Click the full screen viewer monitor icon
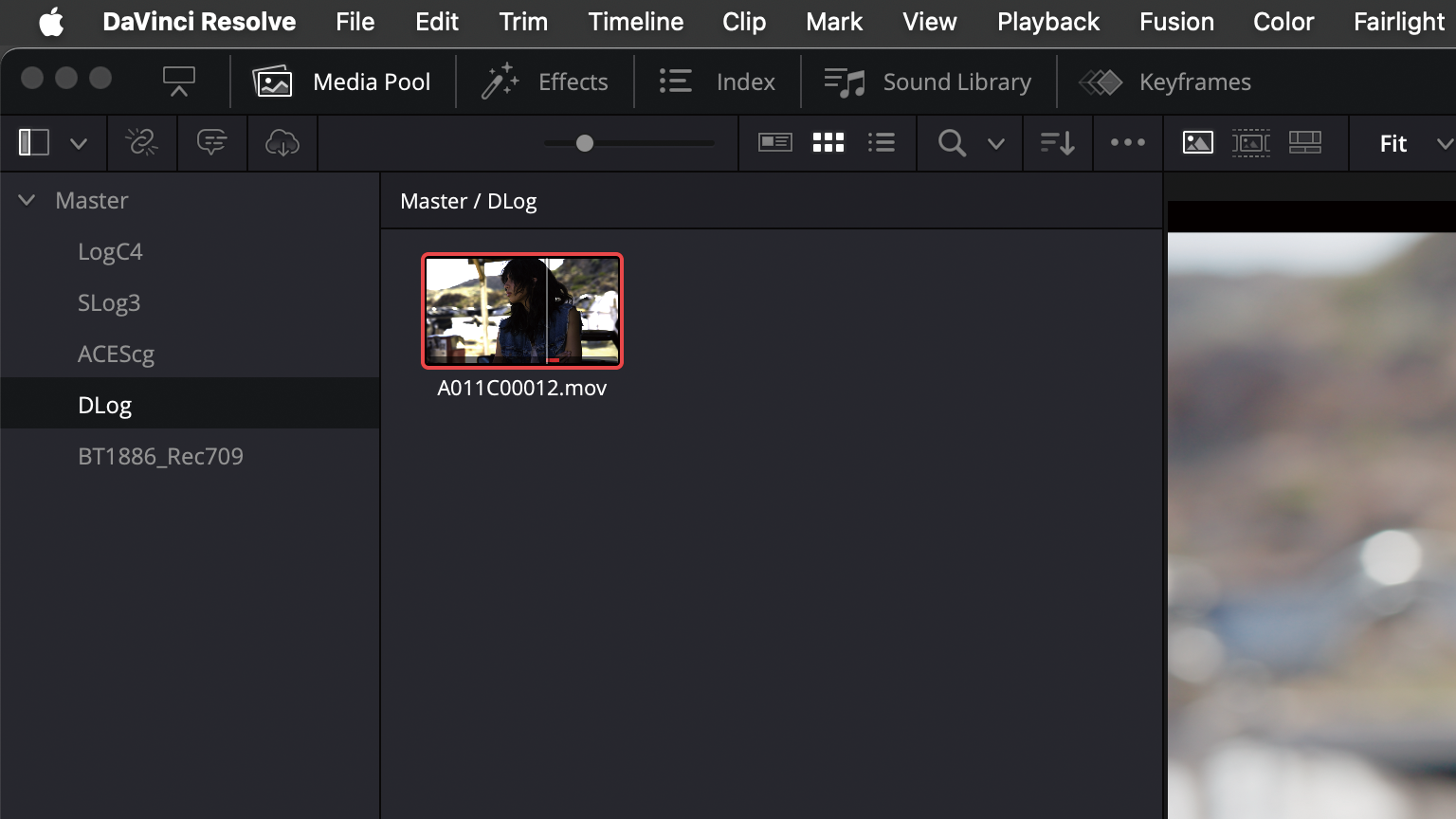 [x=178, y=82]
